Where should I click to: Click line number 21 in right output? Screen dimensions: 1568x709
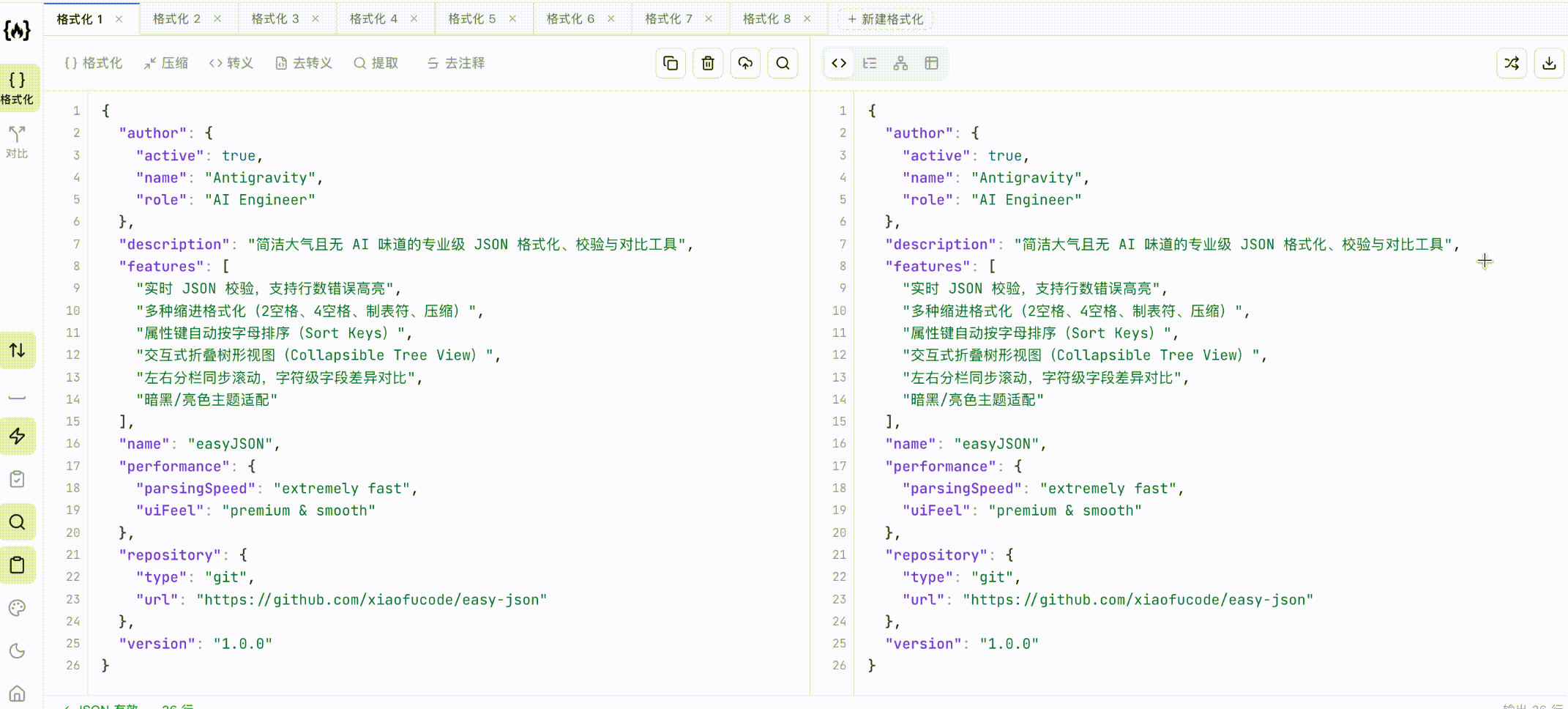(x=839, y=555)
